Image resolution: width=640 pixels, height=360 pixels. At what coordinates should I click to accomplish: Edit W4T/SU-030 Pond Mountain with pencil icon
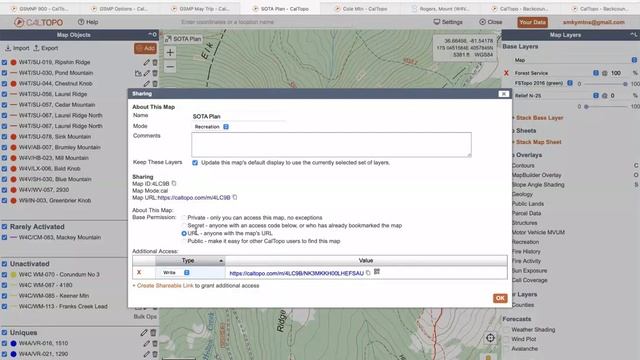pyautogui.click(x=146, y=73)
